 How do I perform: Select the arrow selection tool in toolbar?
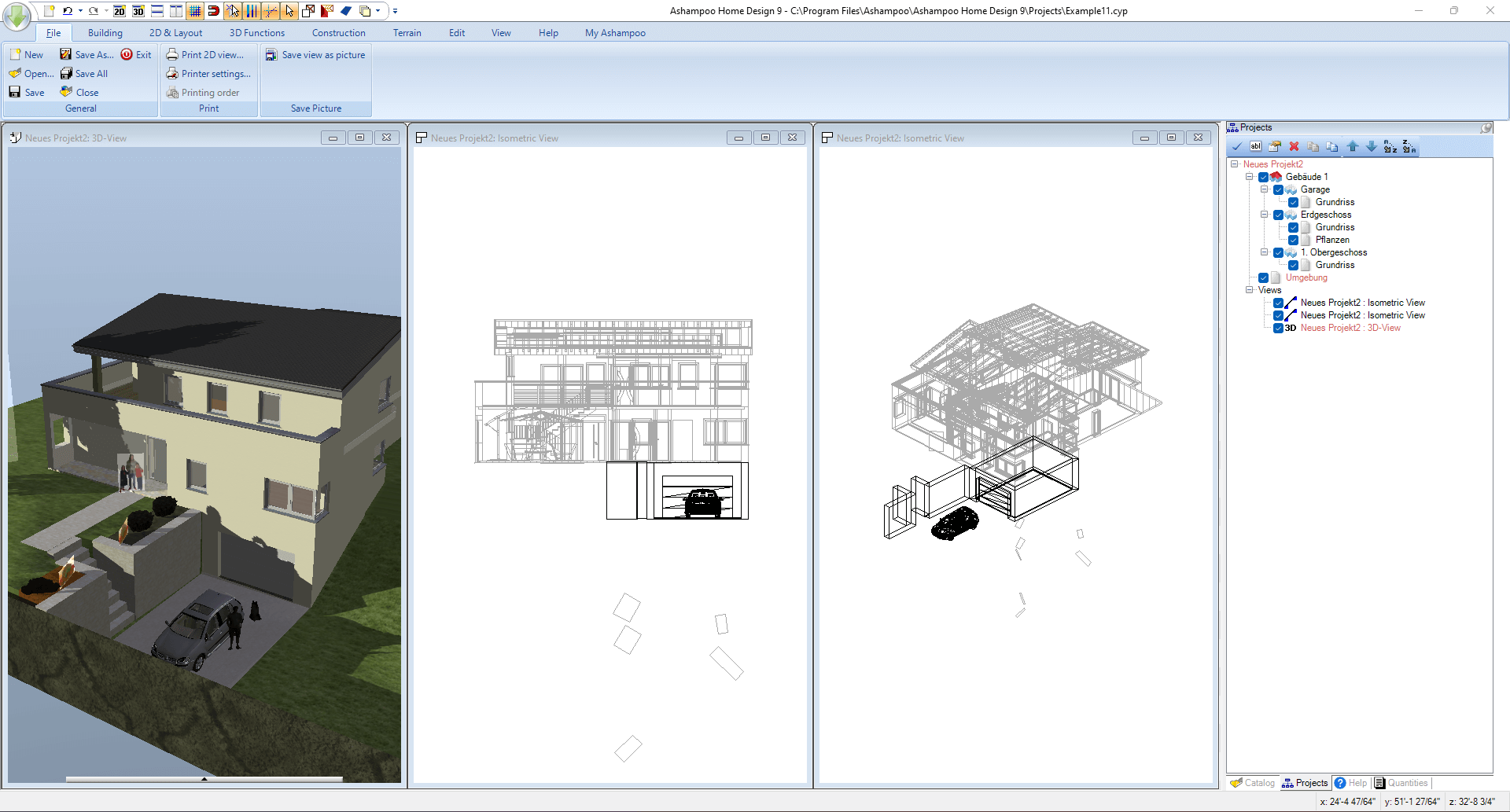click(289, 12)
